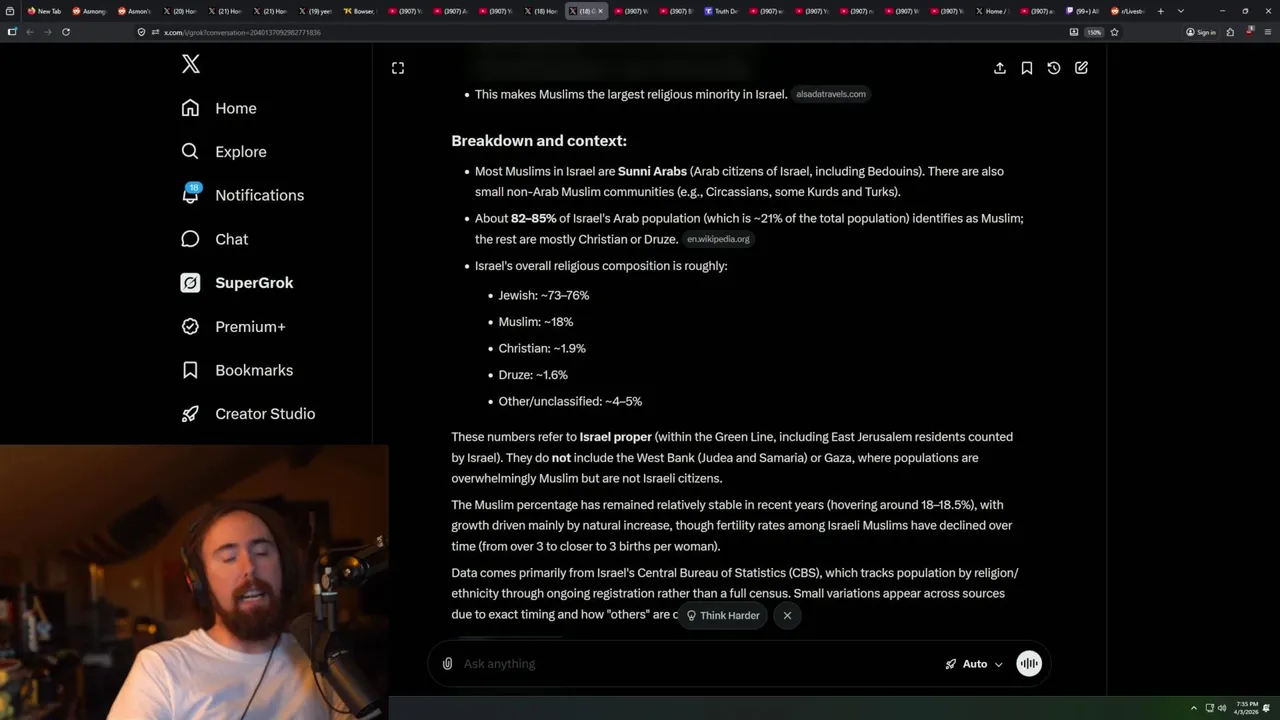Start Grok voice mode
Screen dimensions: 1280x720
point(1029,664)
